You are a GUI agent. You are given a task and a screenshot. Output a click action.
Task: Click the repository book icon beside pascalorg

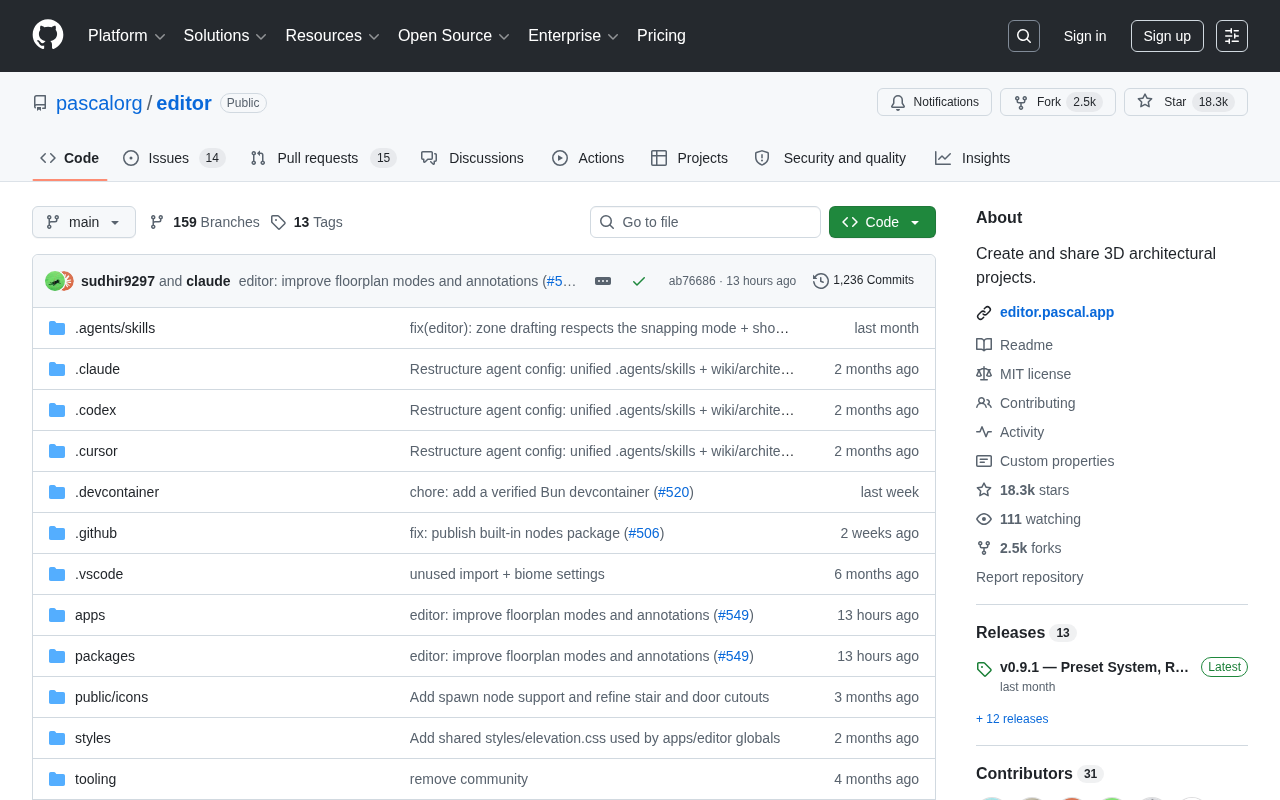[x=40, y=103]
